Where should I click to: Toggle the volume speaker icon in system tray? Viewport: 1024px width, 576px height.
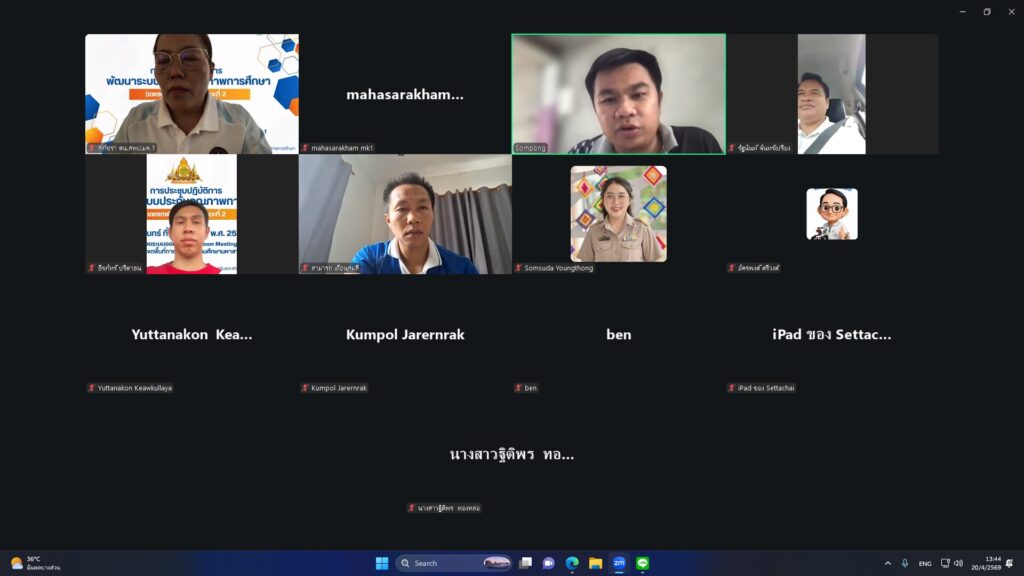click(x=958, y=563)
